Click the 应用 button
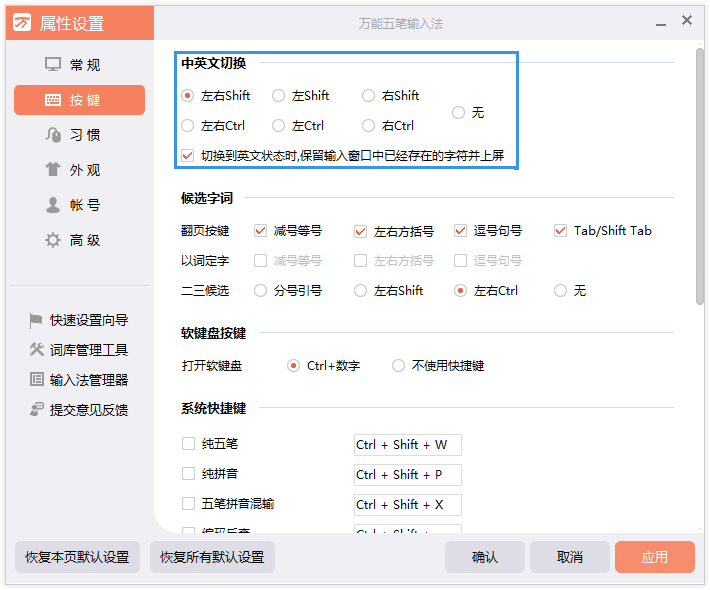 tap(654, 557)
